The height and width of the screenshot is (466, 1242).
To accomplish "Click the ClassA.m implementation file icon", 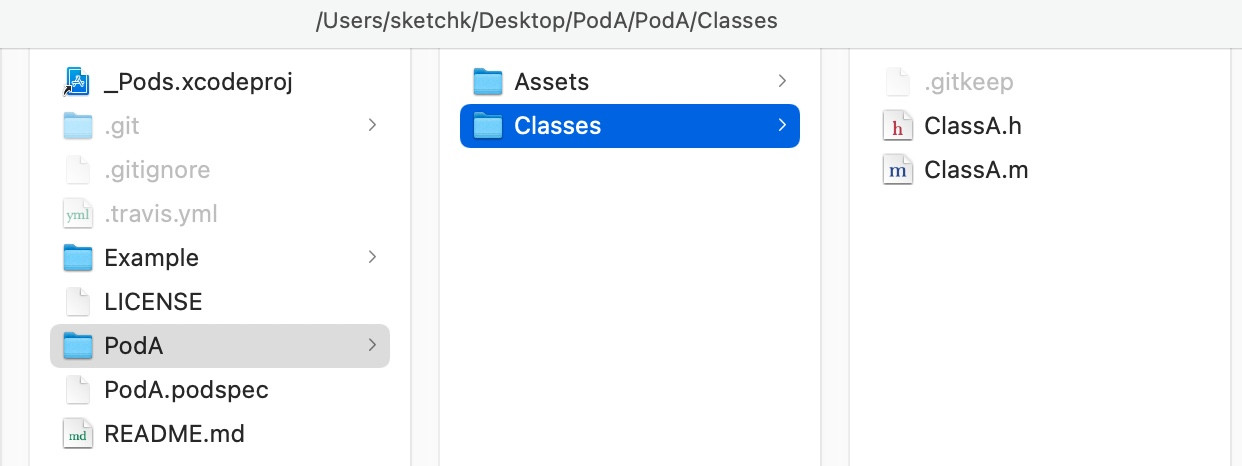I will 898,170.
